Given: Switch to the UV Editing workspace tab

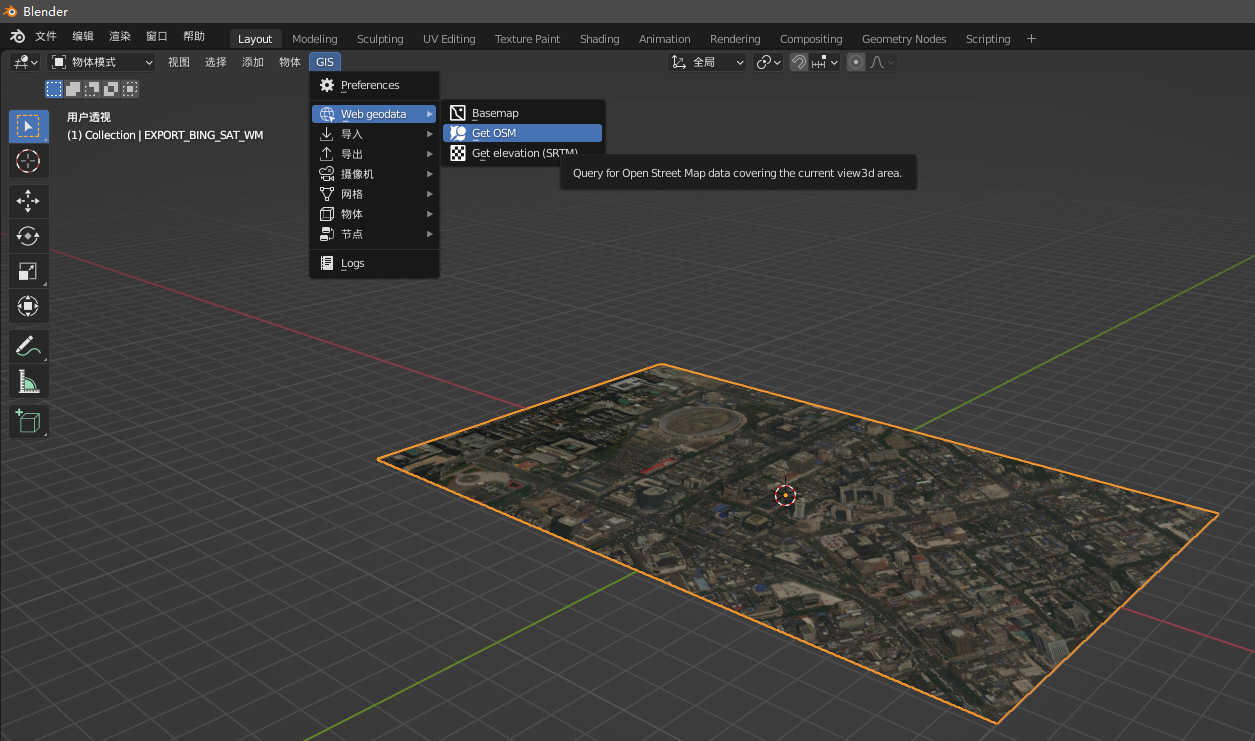Looking at the screenshot, I should tap(449, 39).
